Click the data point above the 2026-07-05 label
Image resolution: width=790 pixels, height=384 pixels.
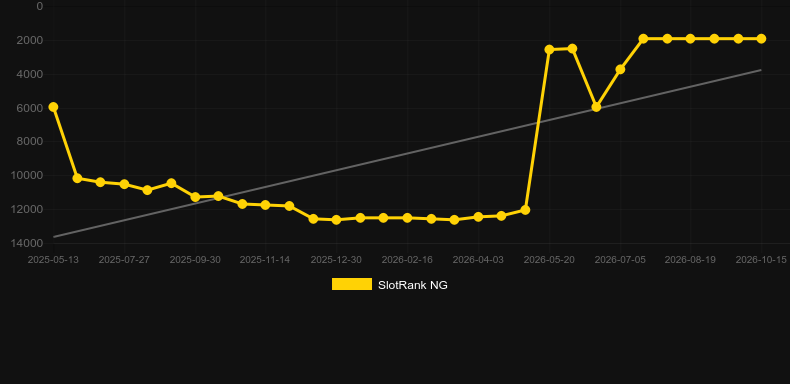(620, 69)
